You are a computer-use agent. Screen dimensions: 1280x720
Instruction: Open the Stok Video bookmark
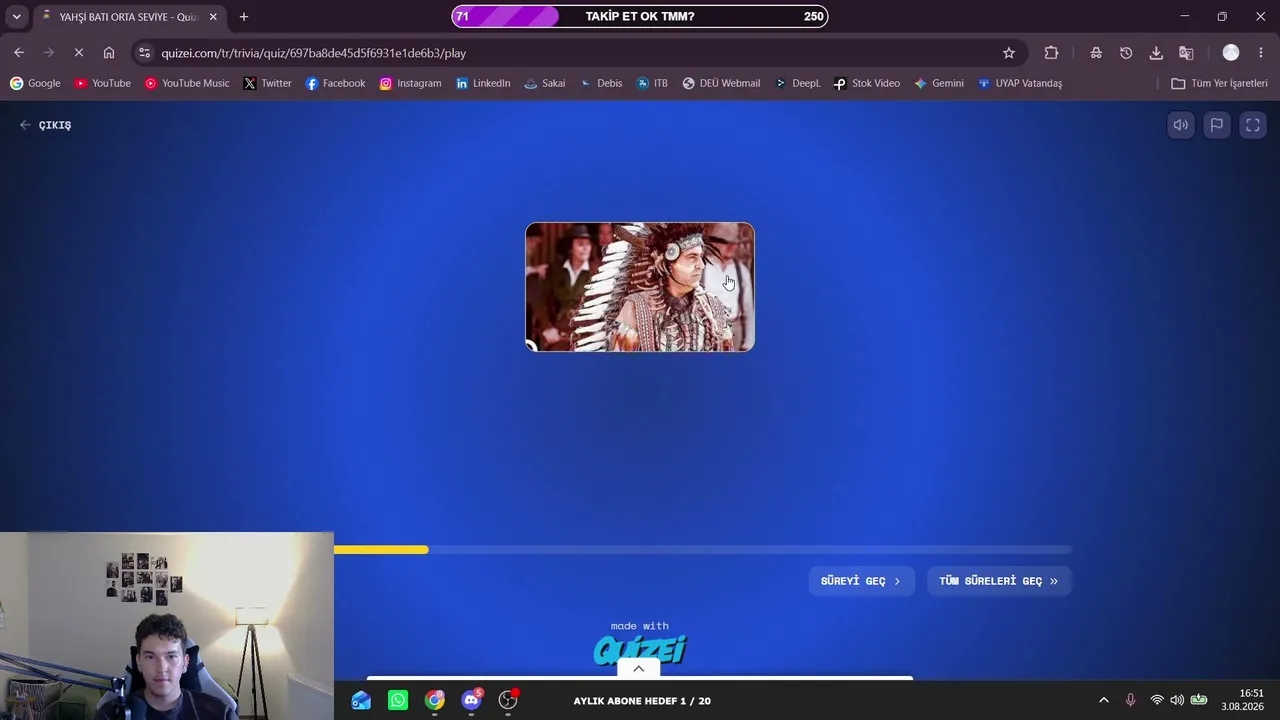[867, 83]
